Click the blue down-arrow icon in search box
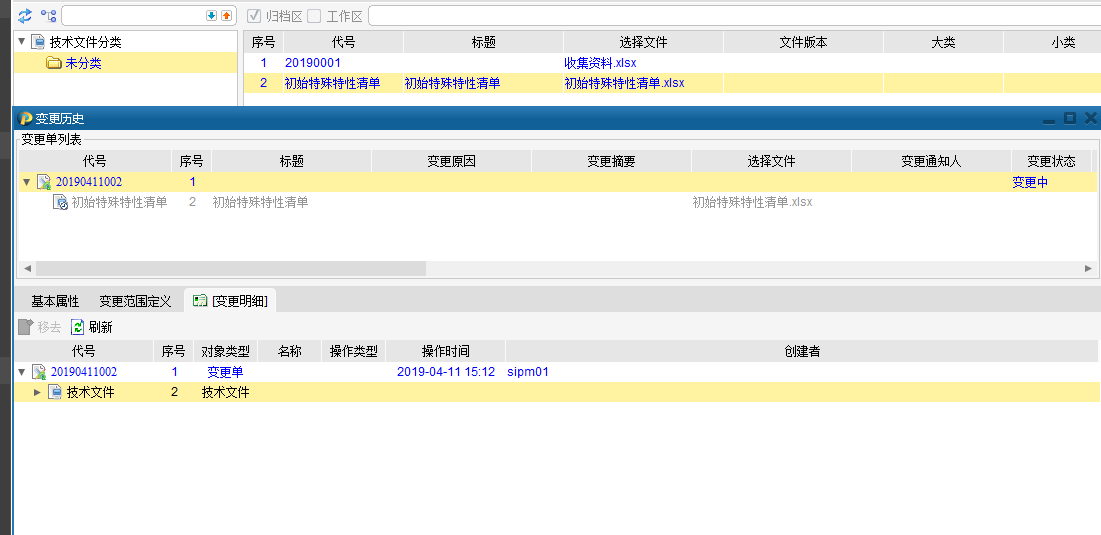This screenshot has height=535, width=1101. coord(211,15)
